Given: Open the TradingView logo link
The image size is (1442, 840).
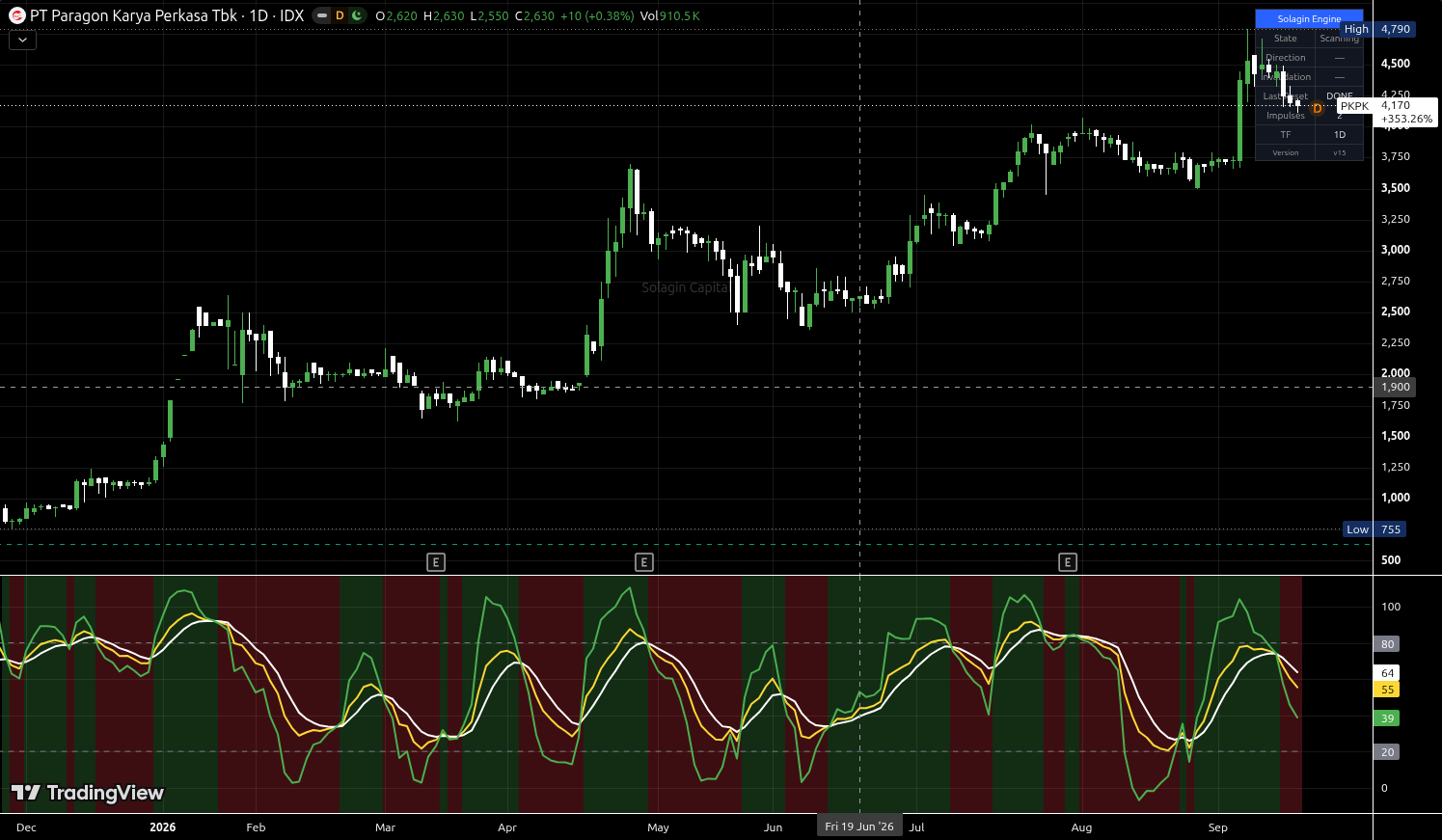Looking at the screenshot, I should (x=88, y=793).
